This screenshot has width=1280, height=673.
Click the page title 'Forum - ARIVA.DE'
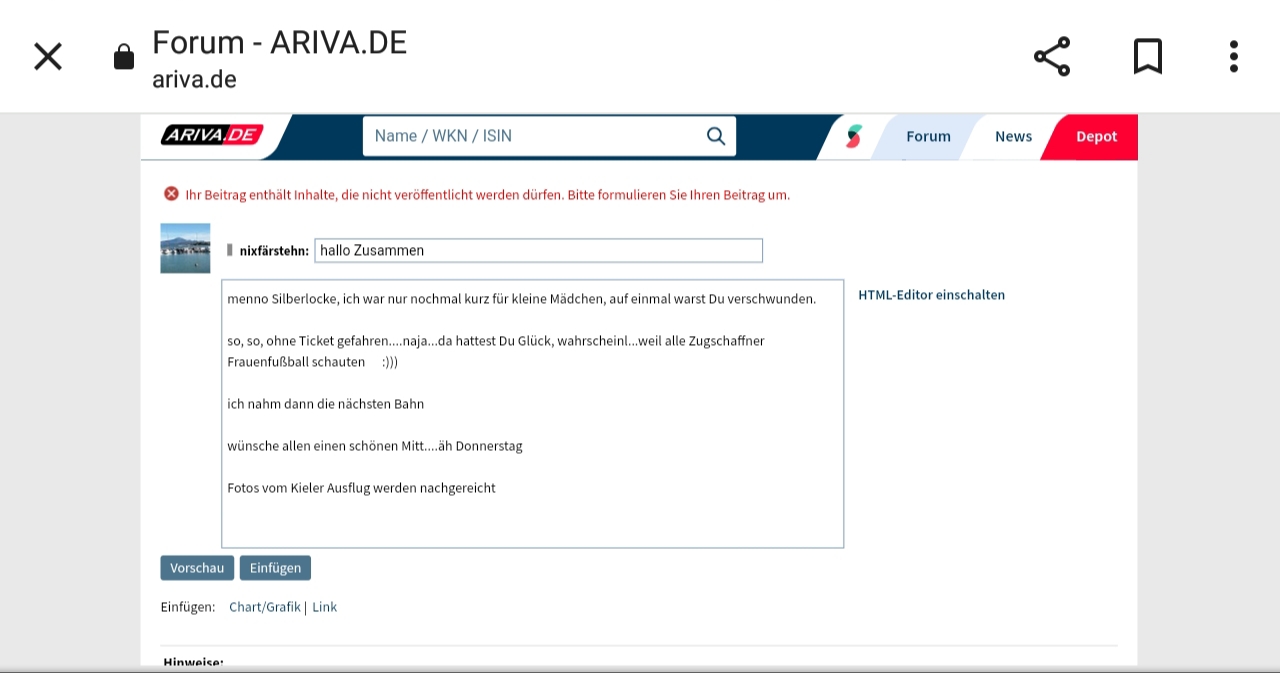279,42
